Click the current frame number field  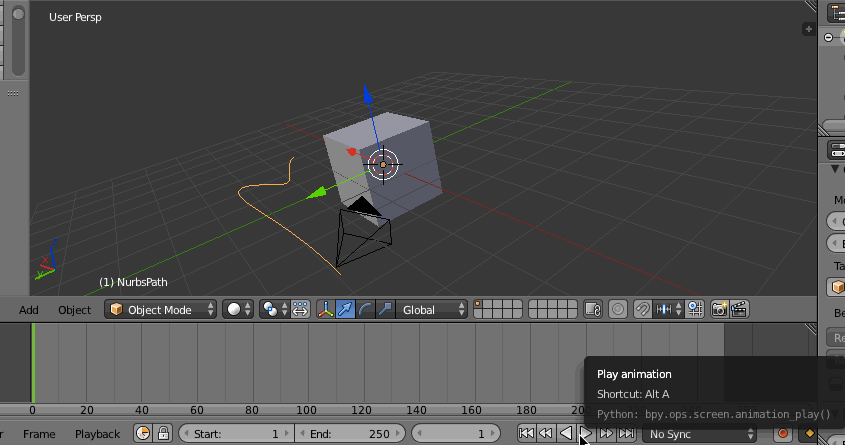point(456,434)
